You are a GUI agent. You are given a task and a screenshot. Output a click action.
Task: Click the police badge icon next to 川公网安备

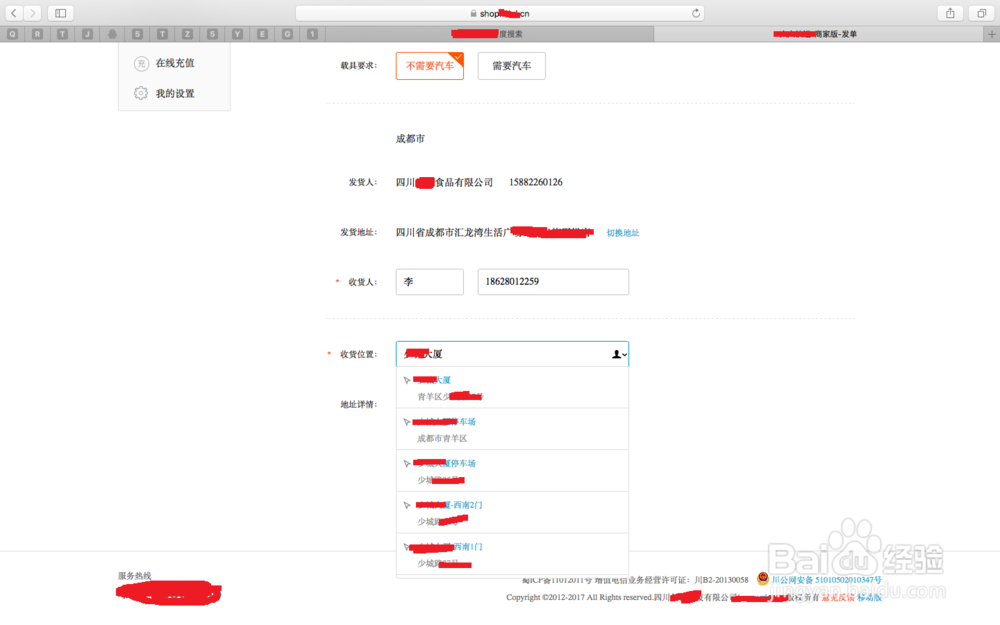tap(761, 579)
